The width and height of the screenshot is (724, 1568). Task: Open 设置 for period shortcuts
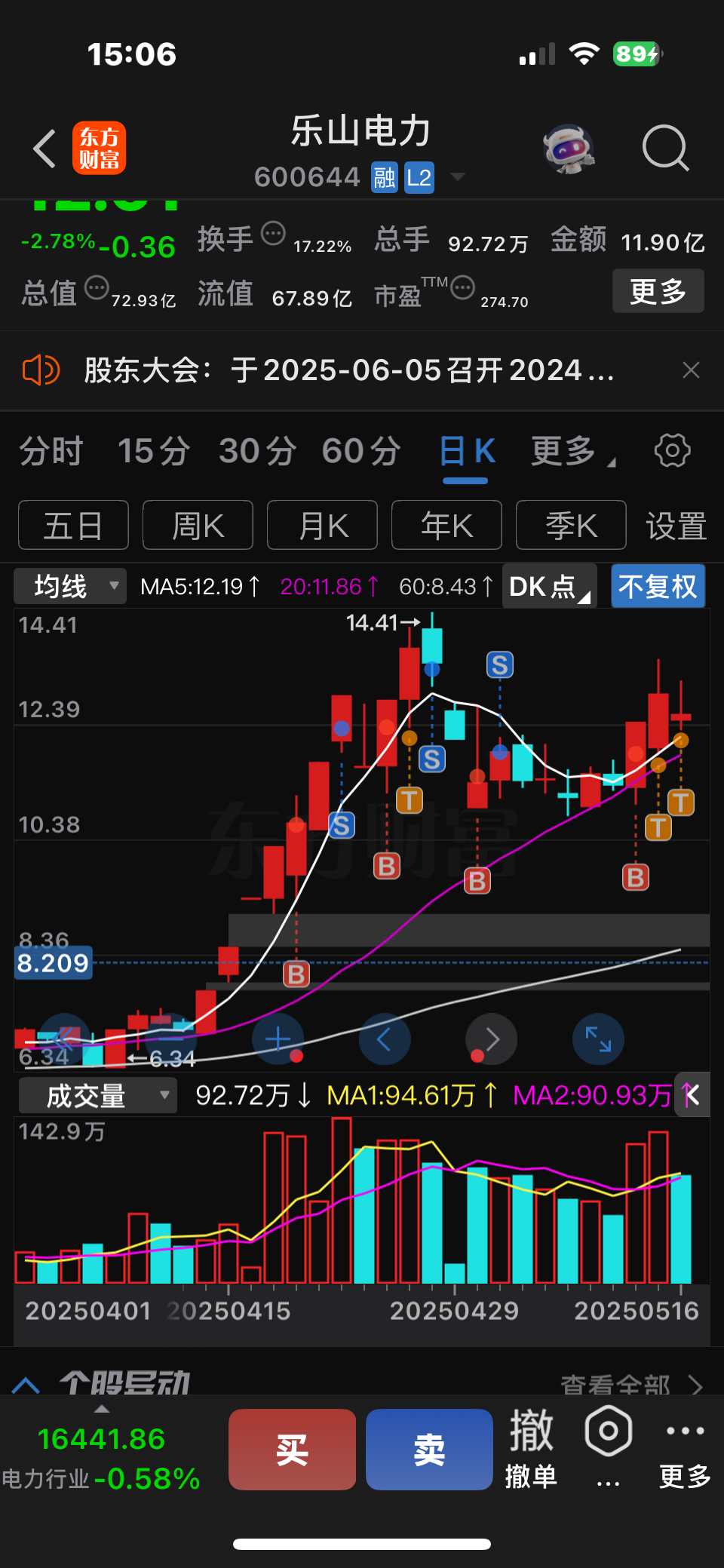coord(676,526)
